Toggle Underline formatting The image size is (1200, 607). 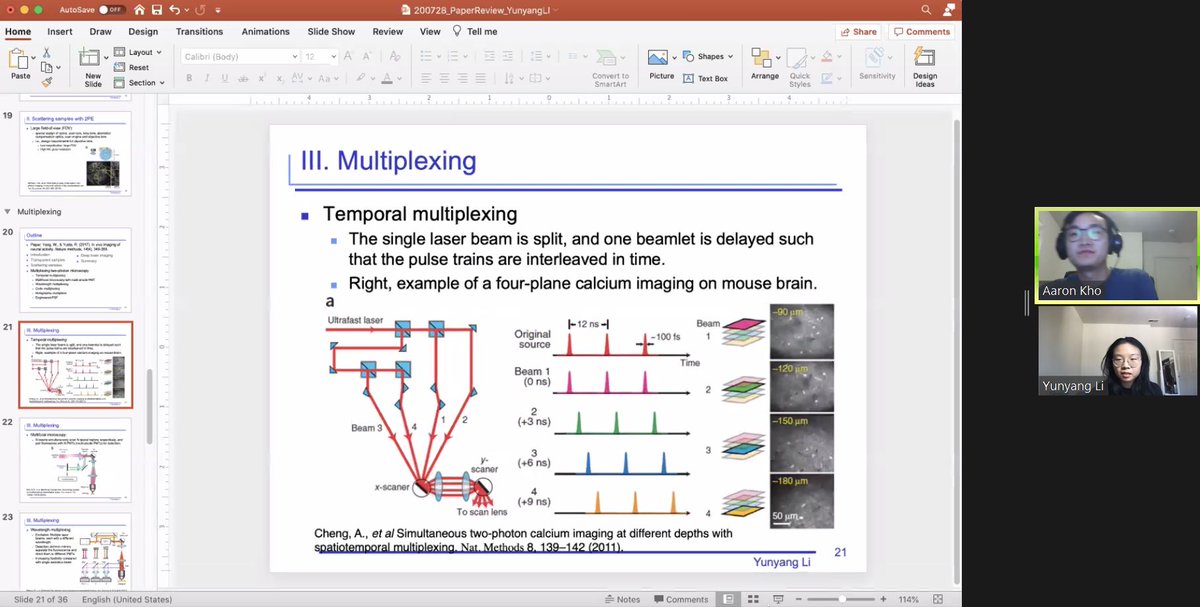227,78
